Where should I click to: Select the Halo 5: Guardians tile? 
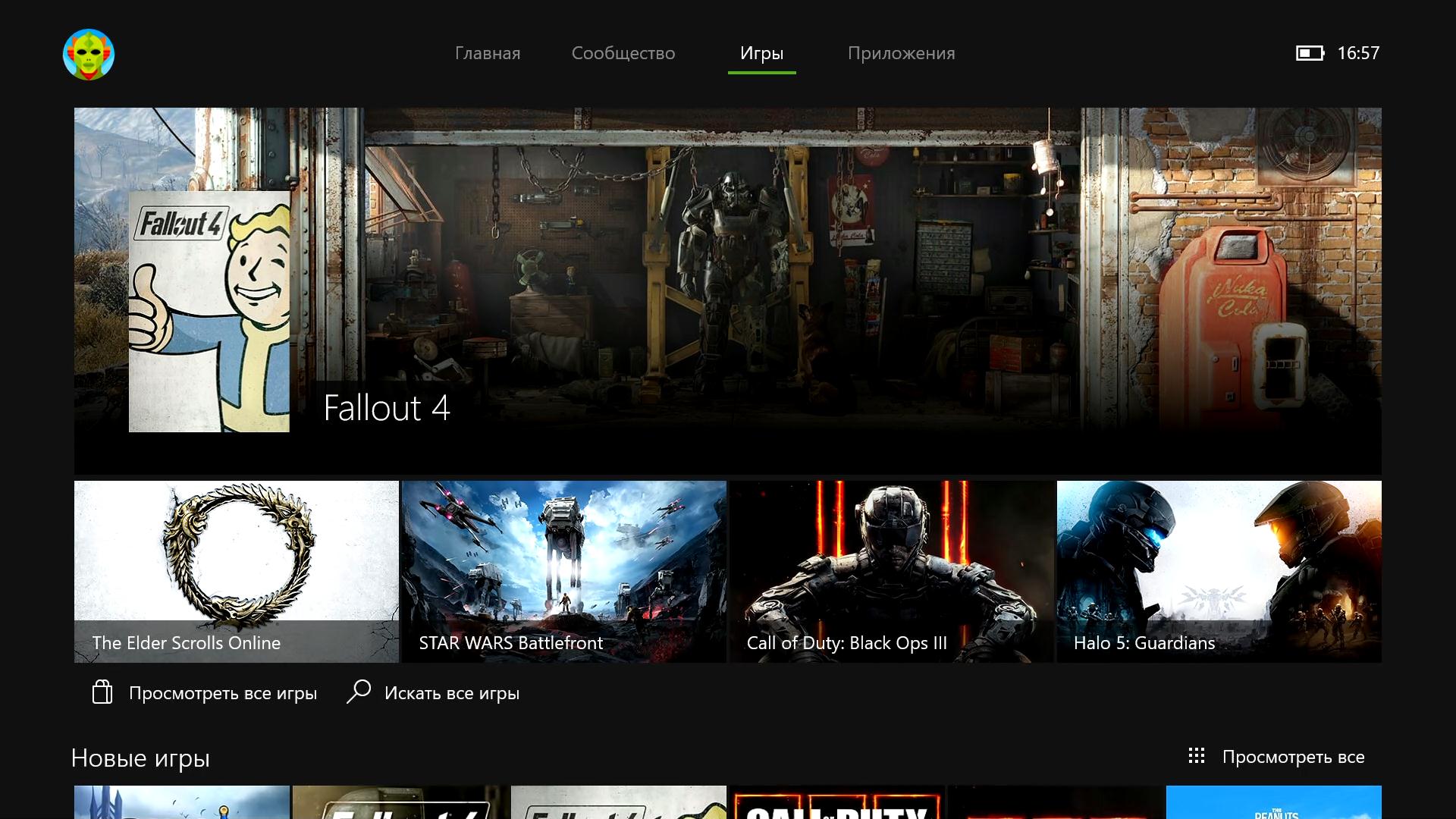tap(1219, 571)
